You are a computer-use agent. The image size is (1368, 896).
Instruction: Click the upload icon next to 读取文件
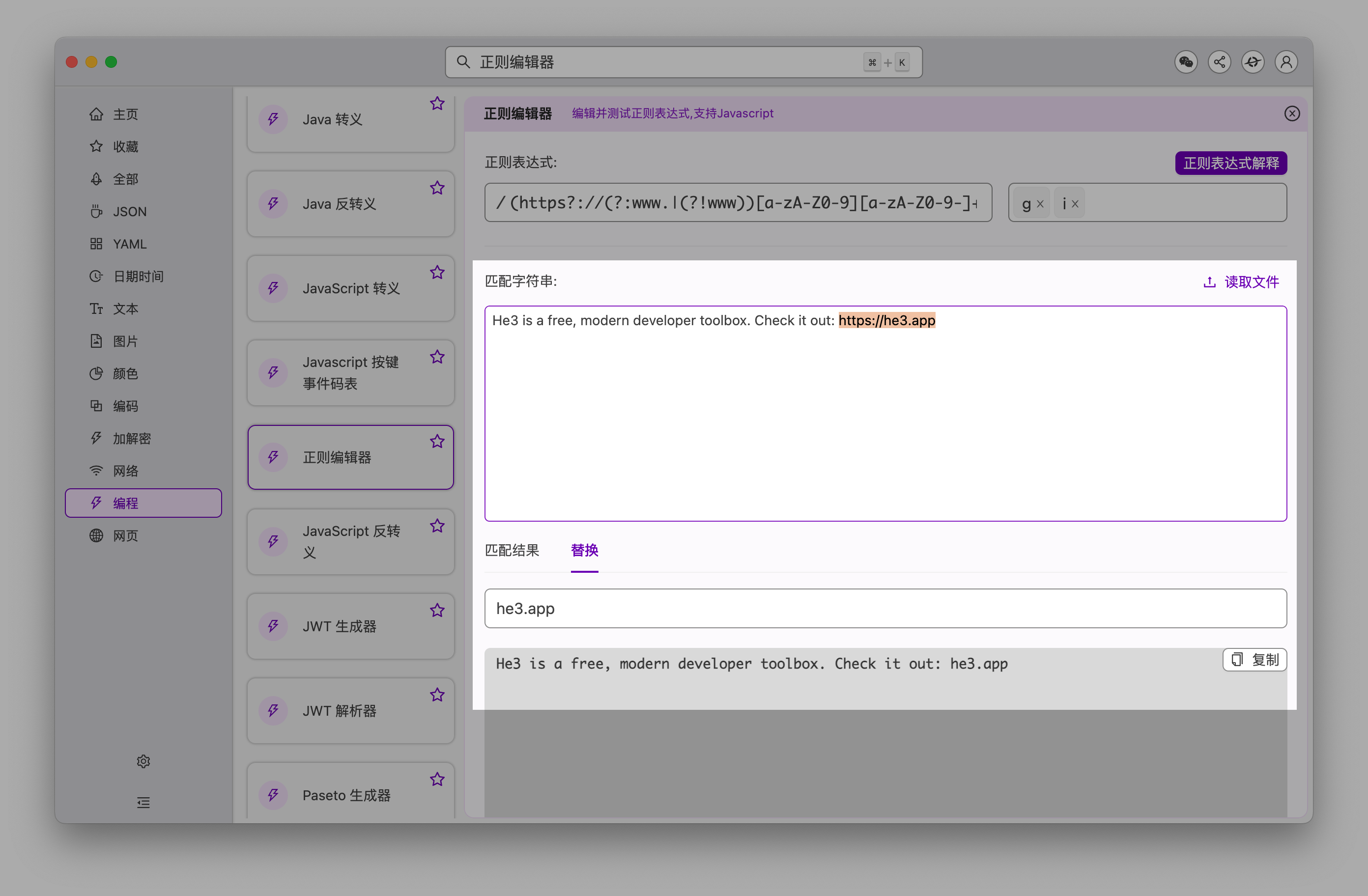click(x=1209, y=282)
